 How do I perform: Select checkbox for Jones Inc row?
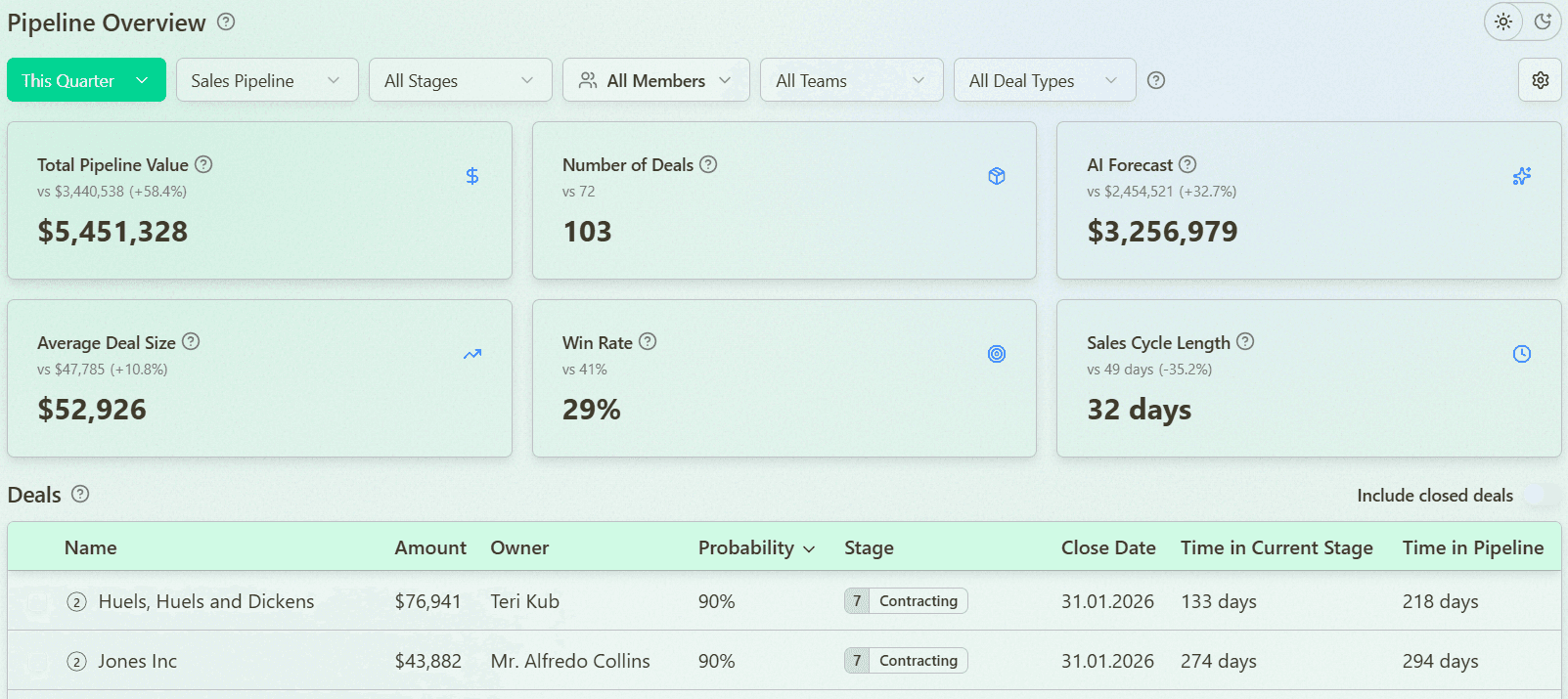[x=36, y=663]
